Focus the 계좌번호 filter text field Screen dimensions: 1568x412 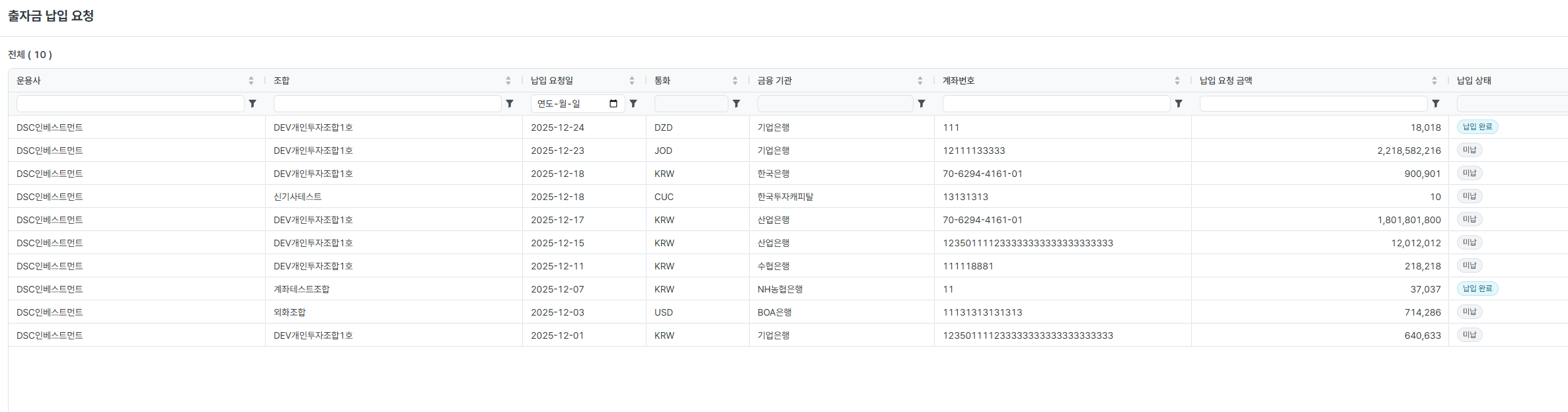[1056, 104]
